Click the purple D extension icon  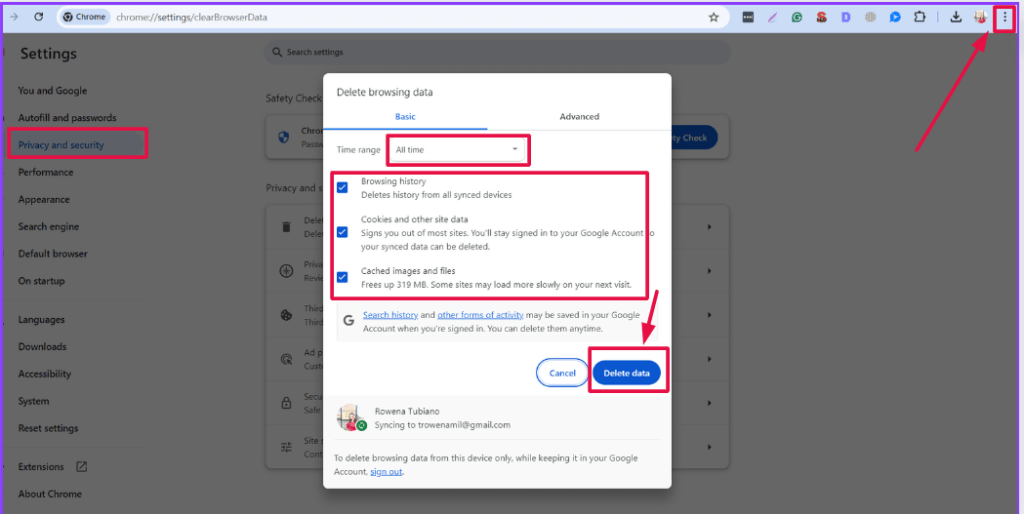pyautogui.click(x=846, y=18)
